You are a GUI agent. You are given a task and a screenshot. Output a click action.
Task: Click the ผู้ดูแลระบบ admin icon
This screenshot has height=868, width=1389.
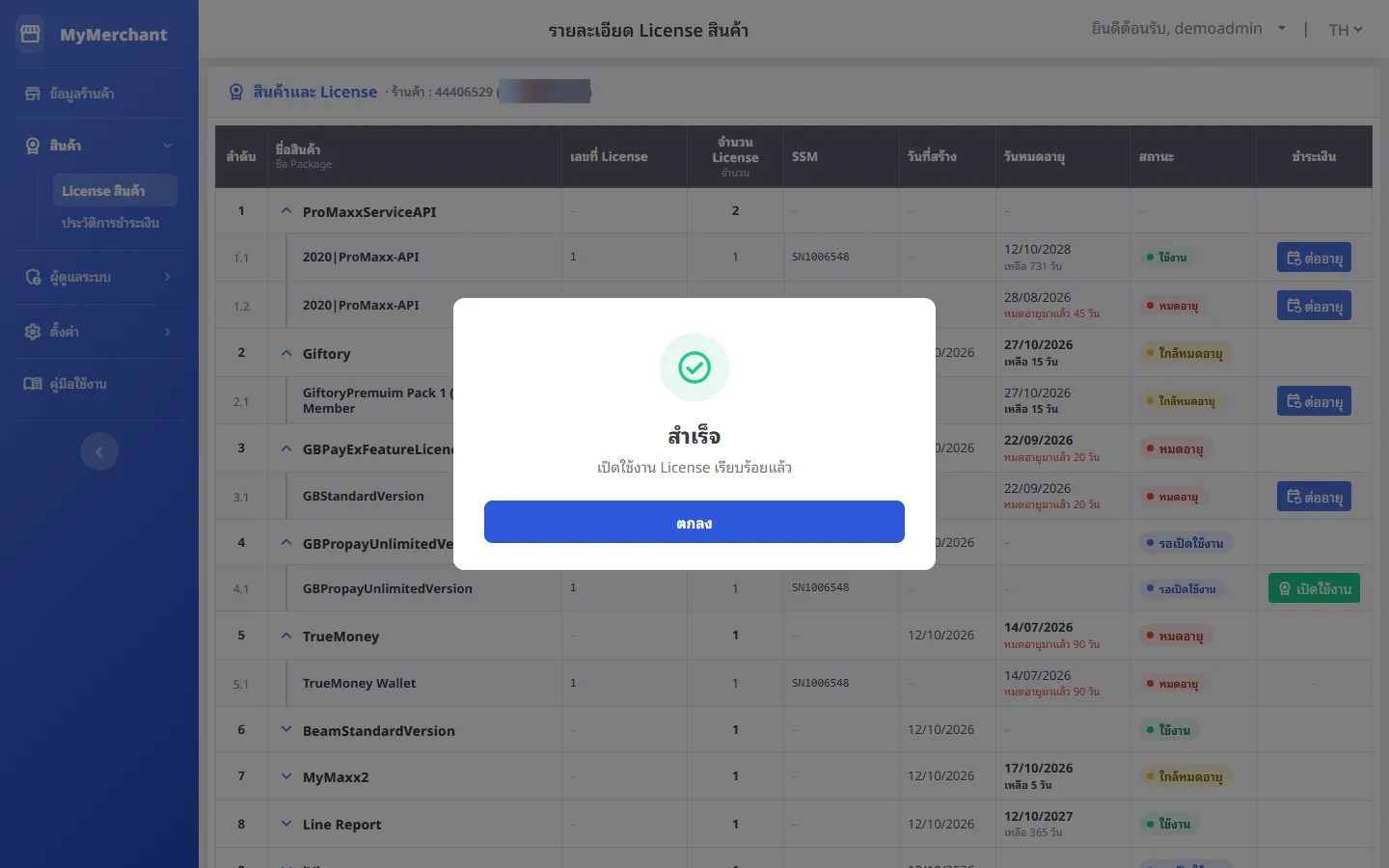[x=33, y=277]
